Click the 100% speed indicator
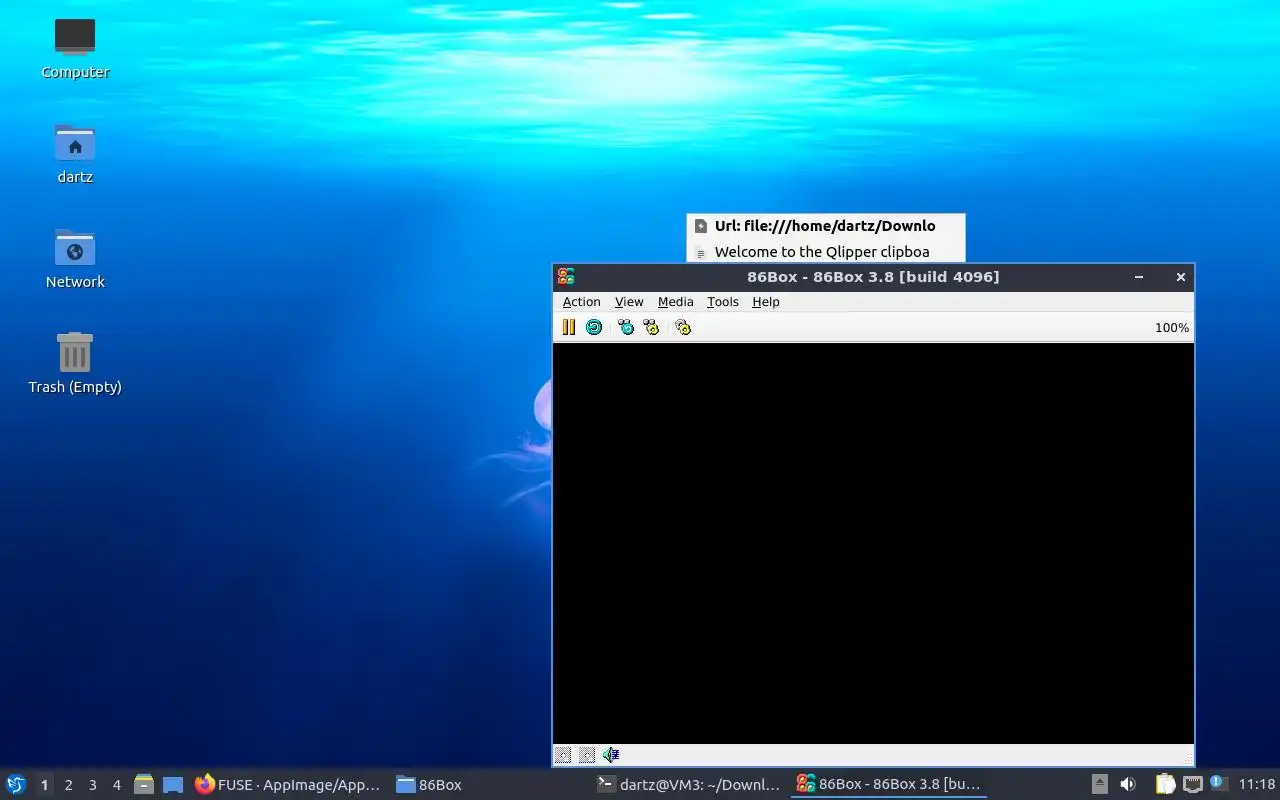Viewport: 1280px width, 800px height. pos(1172,328)
